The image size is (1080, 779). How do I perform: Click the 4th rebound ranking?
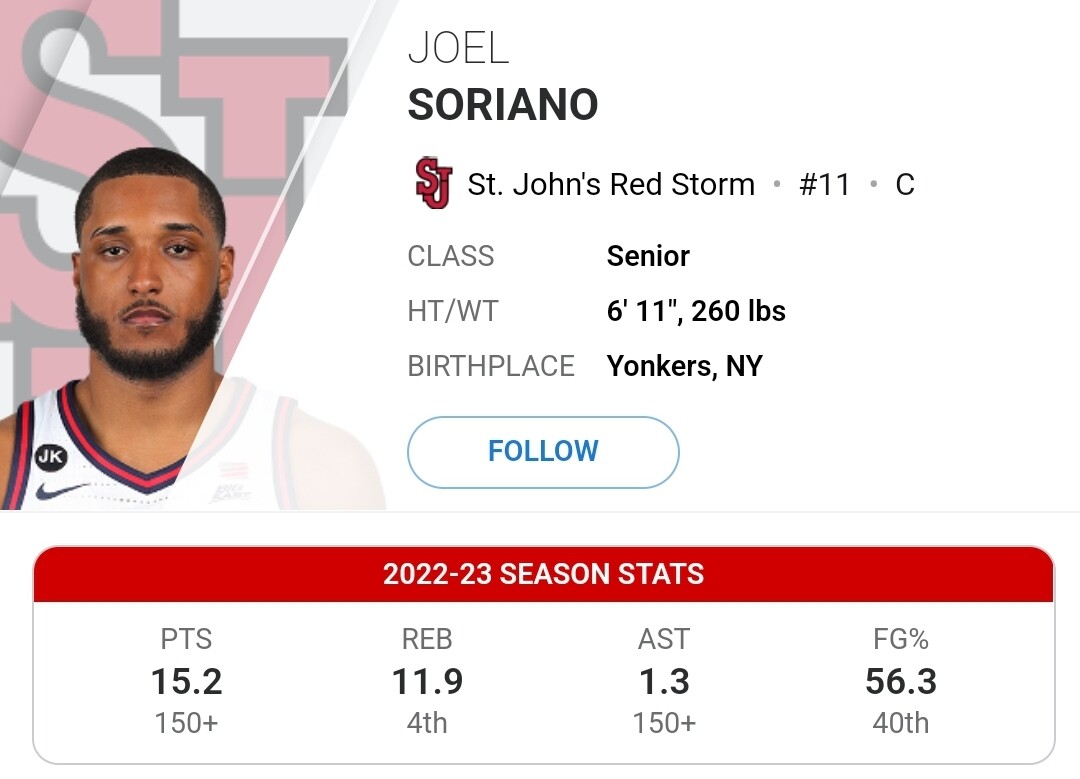click(x=427, y=723)
